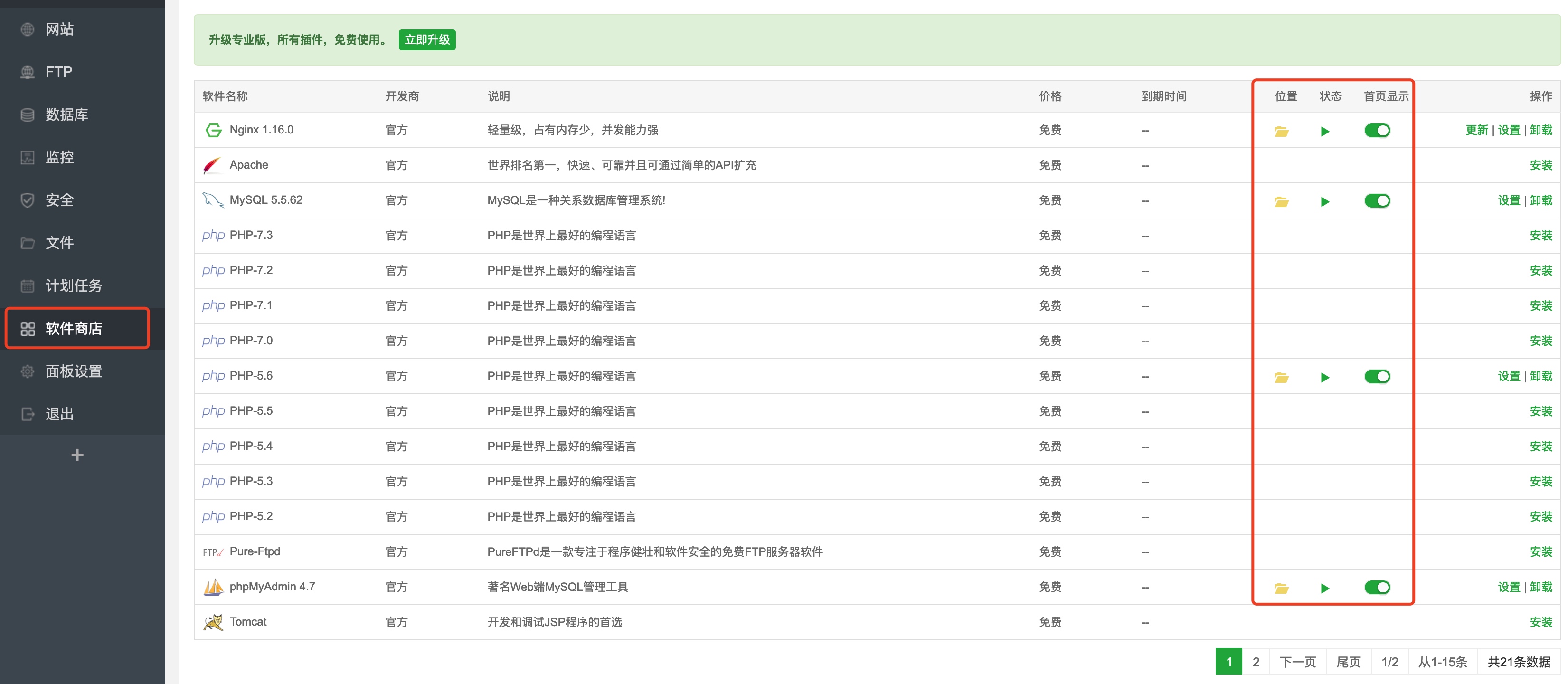Click 设置 link for phpMyAdmin 4.7
1568x684 pixels.
pos(1509,587)
